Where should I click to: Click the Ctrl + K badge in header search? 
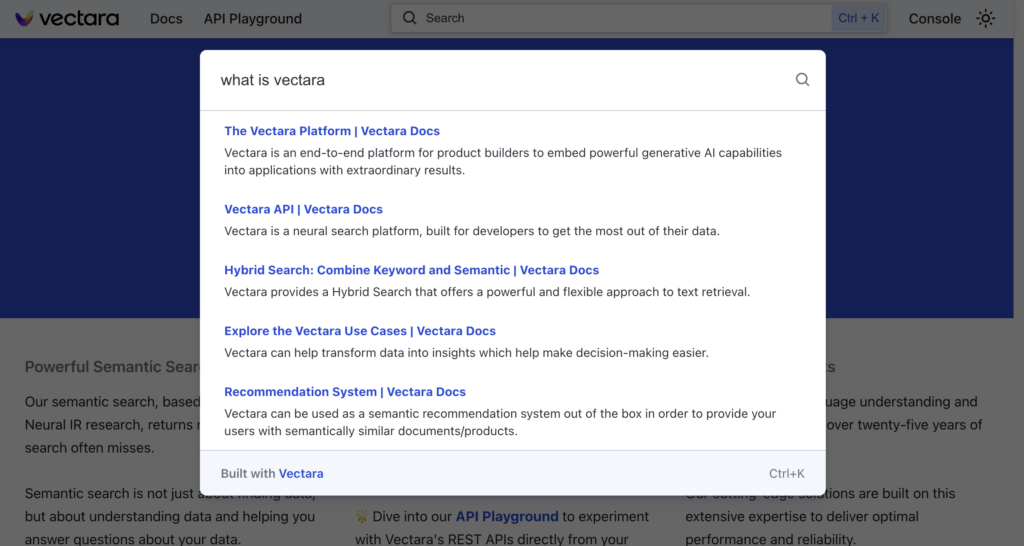click(858, 18)
